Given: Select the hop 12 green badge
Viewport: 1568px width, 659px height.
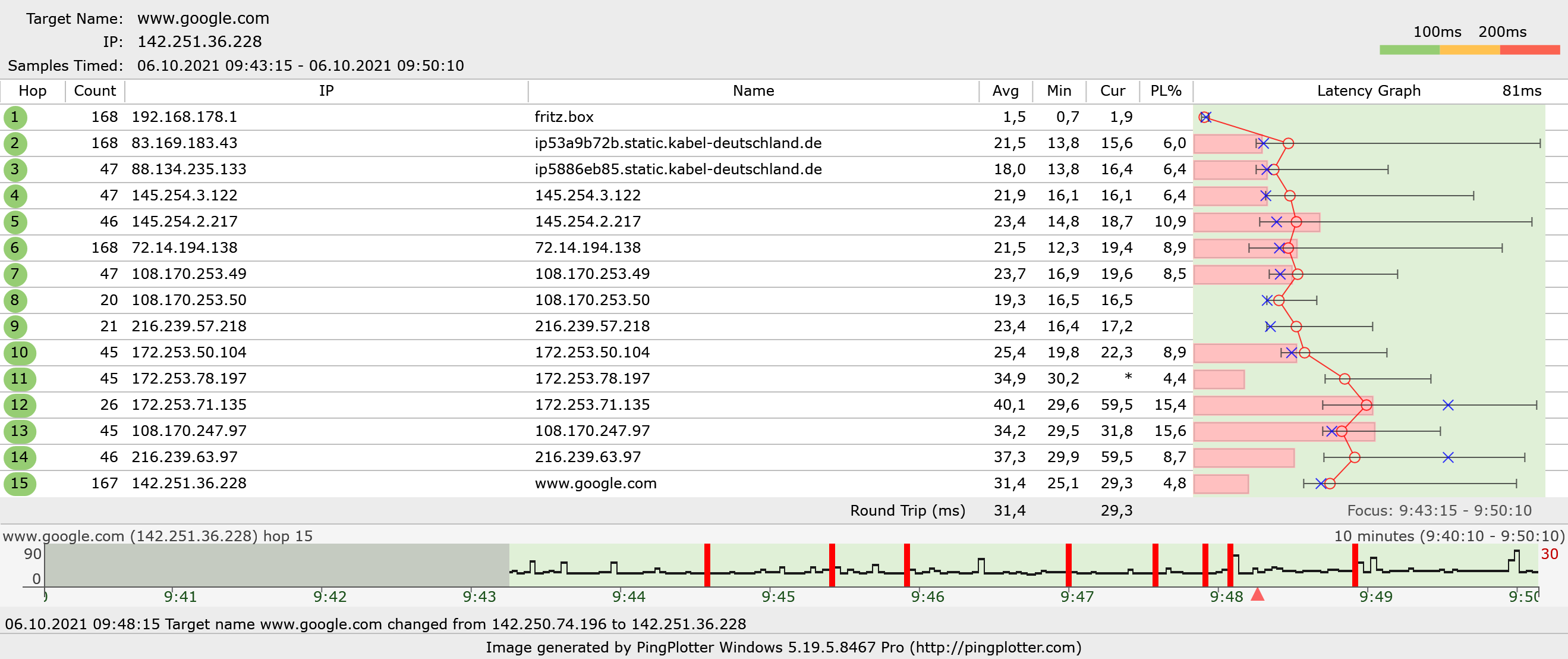Looking at the screenshot, I should (20, 405).
